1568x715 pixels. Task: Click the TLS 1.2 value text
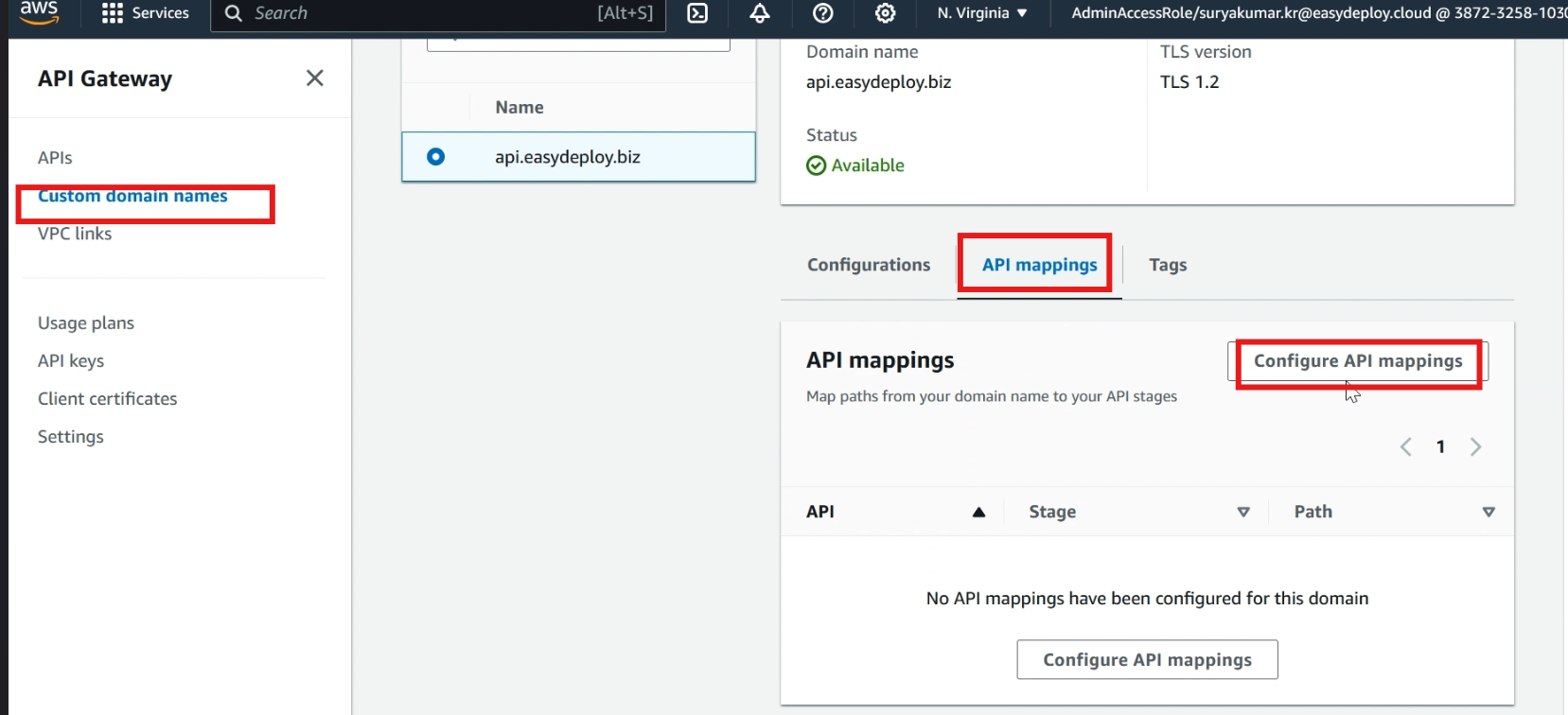[1189, 82]
